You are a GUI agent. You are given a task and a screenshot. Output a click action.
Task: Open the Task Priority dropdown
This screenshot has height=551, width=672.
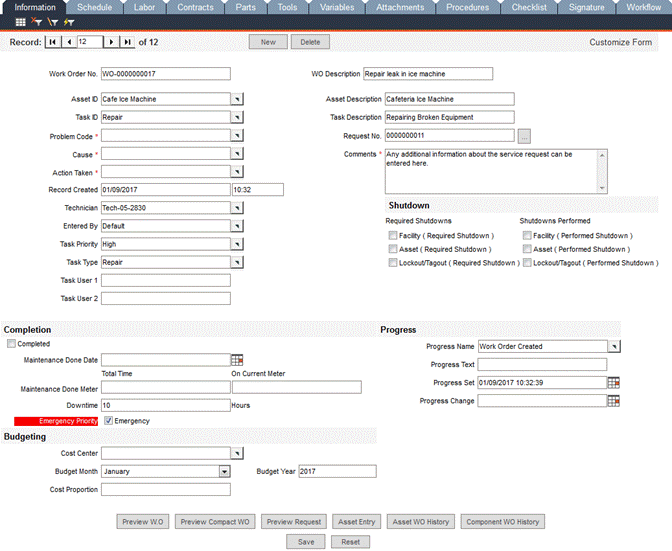tap(237, 244)
